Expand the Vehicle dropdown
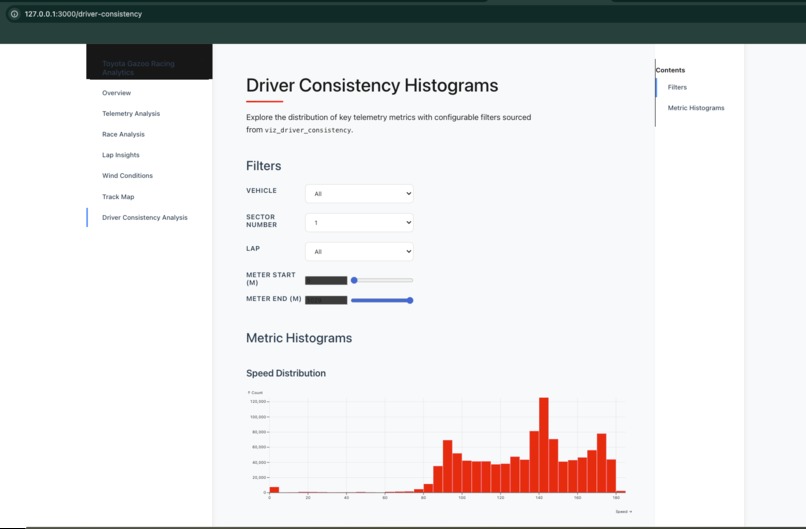 (359, 194)
